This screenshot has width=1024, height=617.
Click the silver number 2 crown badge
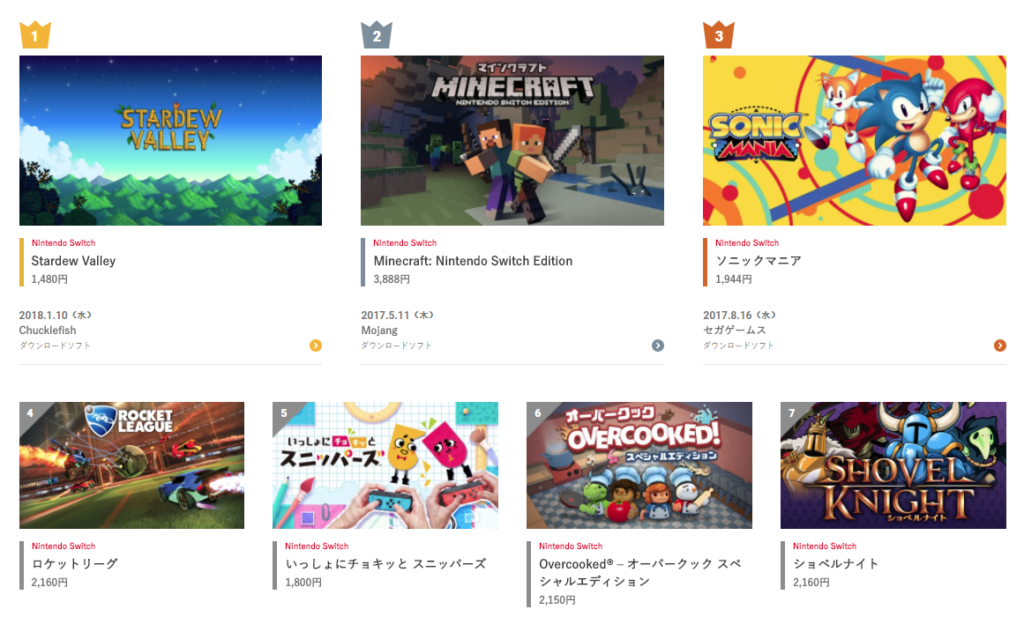(377, 35)
